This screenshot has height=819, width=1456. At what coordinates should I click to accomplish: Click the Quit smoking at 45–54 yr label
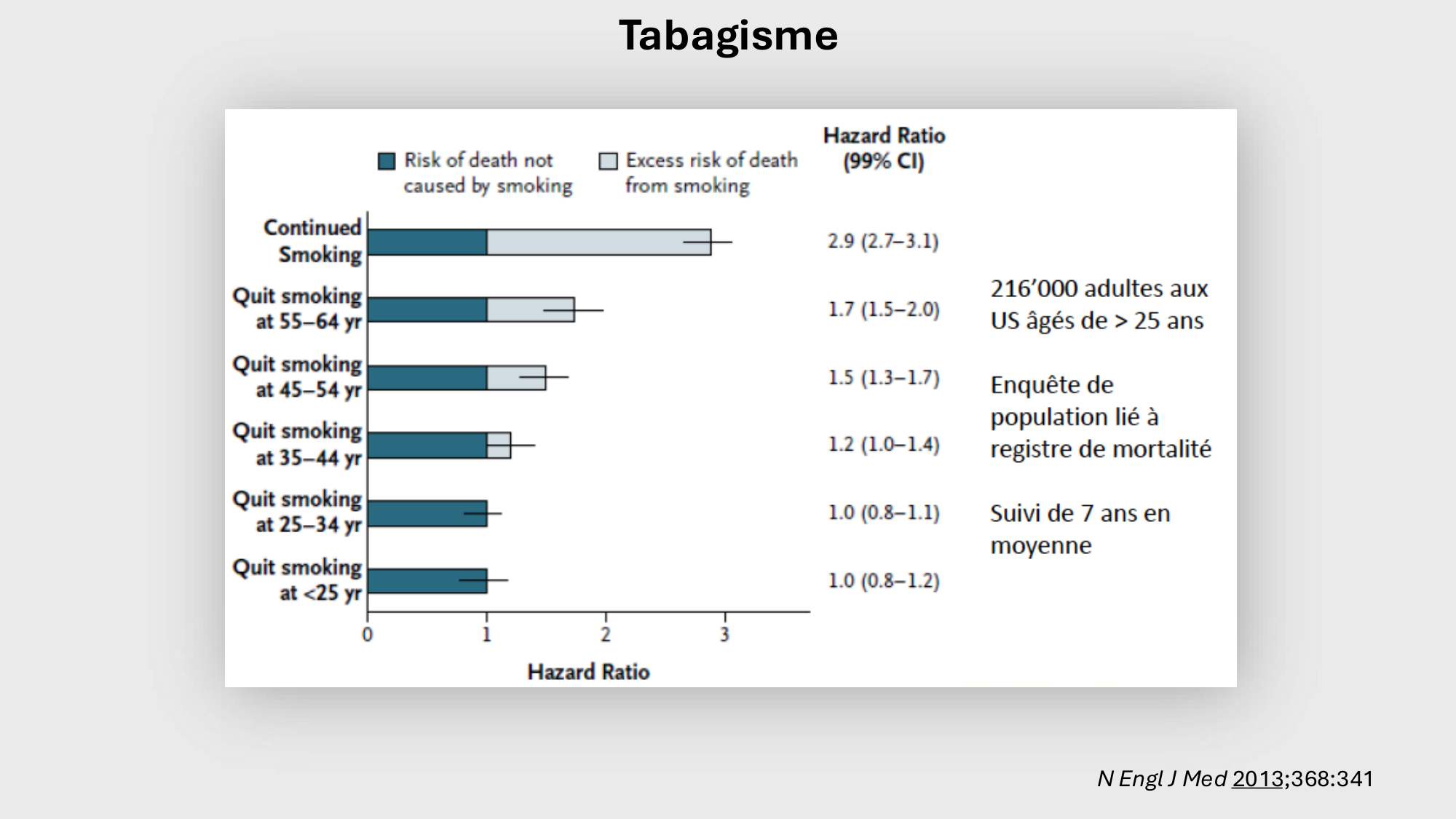[297, 376]
